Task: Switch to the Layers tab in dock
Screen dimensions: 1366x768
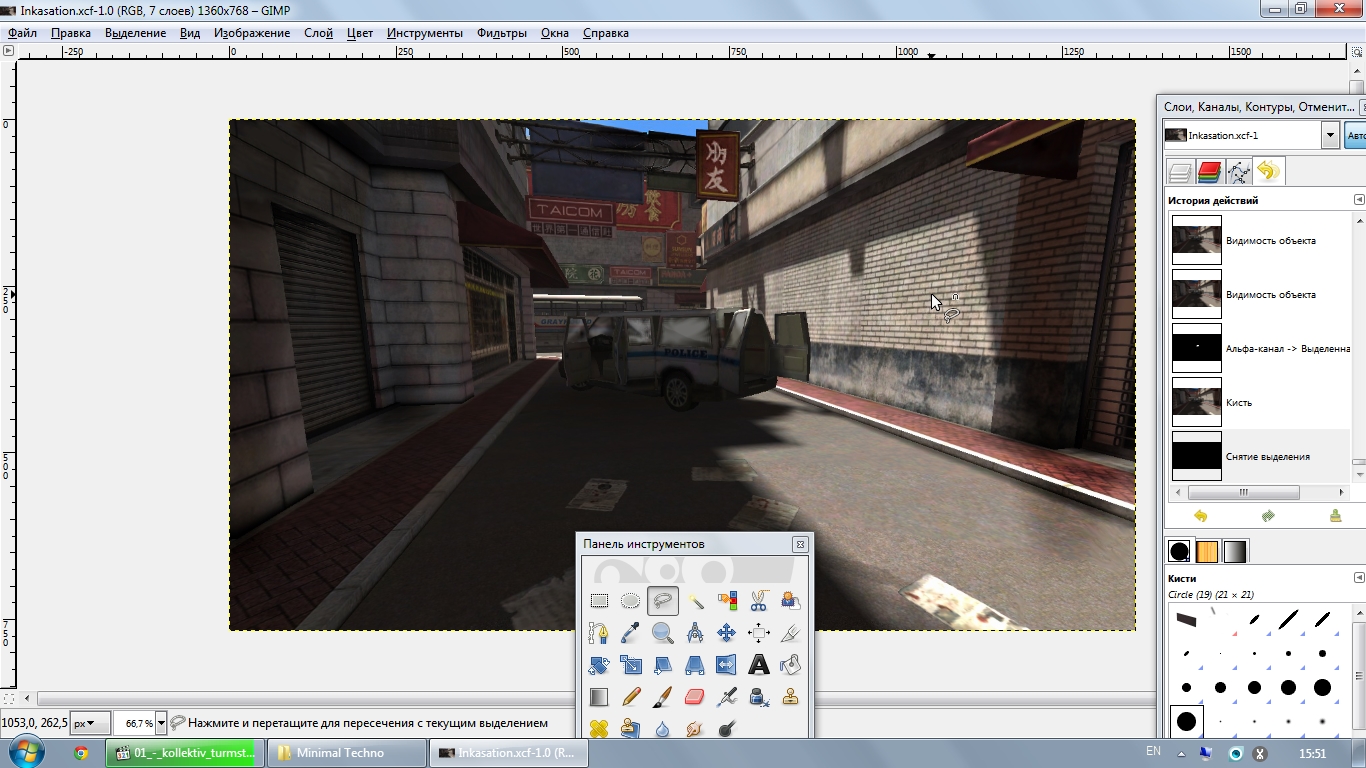Action: [1181, 172]
